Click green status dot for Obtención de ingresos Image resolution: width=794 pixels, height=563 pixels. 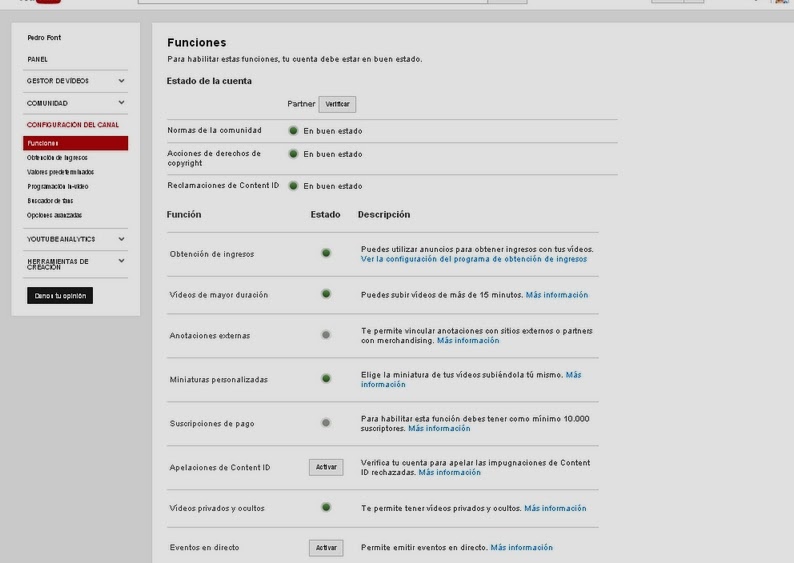point(326,253)
